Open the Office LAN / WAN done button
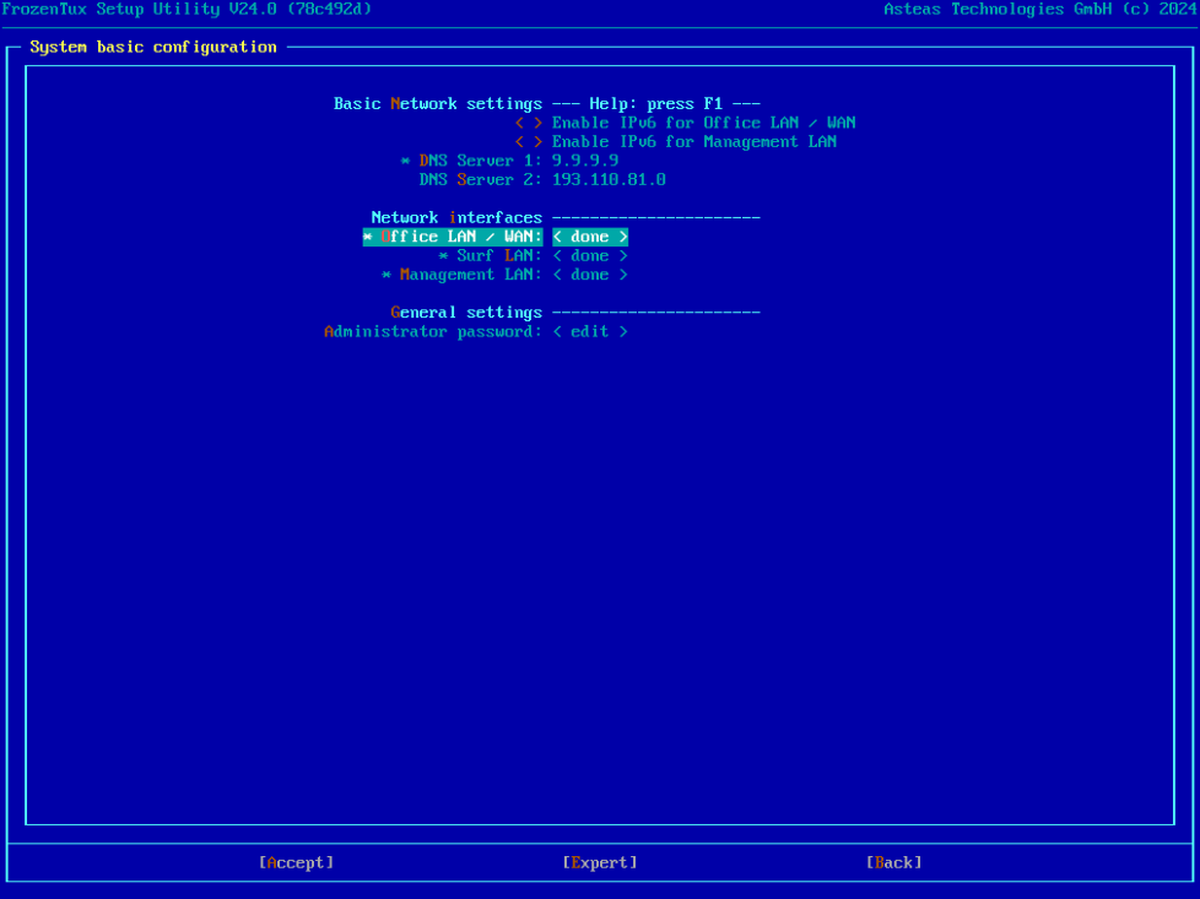This screenshot has width=1200, height=899. 590,237
